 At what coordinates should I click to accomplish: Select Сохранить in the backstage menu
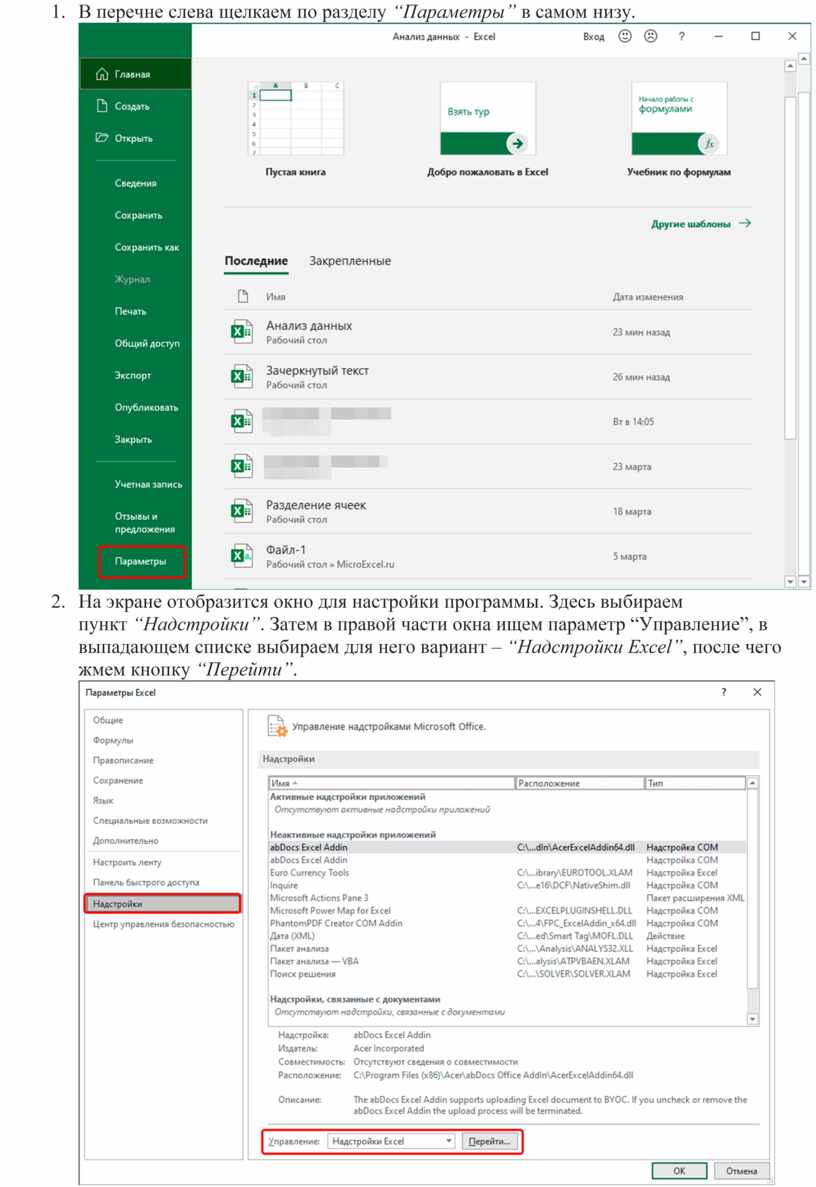click(138, 215)
